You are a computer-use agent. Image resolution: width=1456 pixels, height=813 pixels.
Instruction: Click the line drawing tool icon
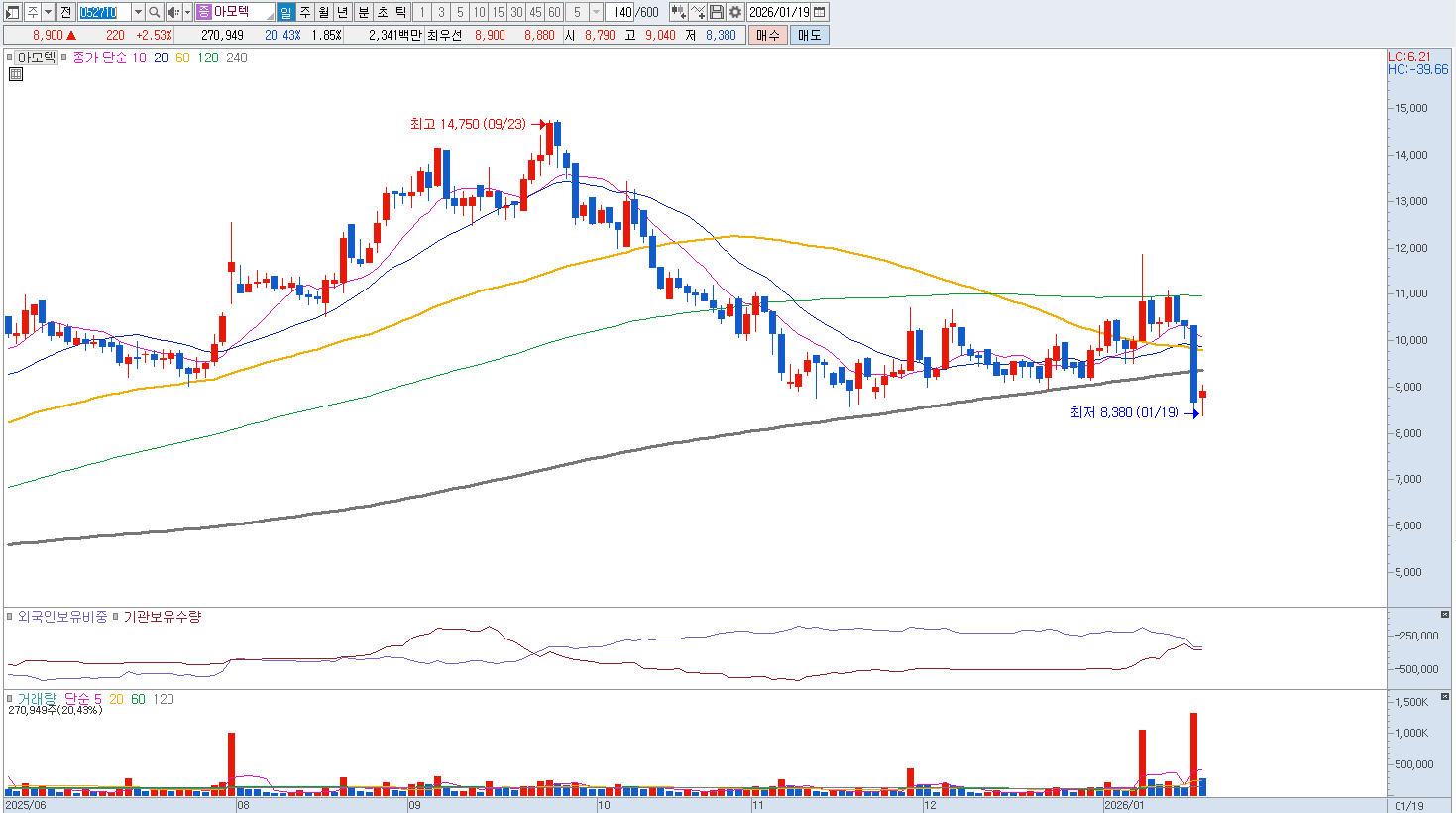coord(698,12)
